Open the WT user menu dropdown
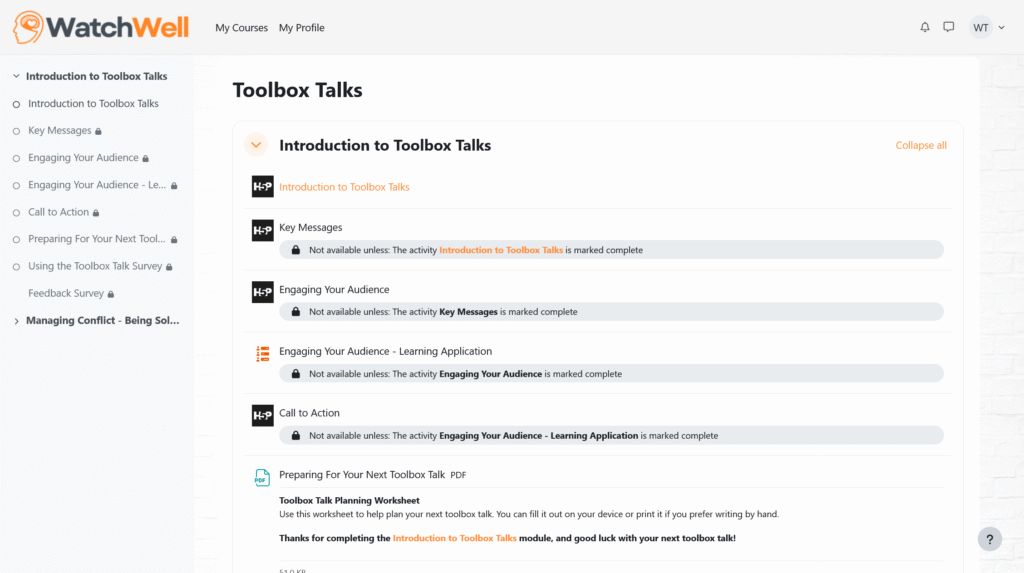The height and width of the screenshot is (573, 1024). pos(987,28)
